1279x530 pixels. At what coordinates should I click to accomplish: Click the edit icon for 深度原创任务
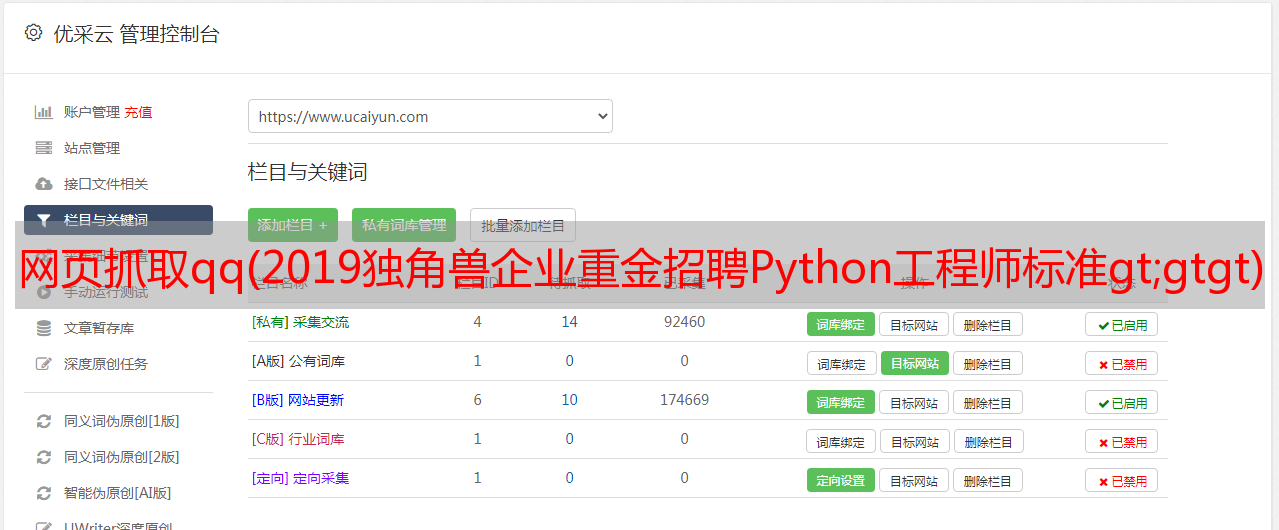pos(43,364)
